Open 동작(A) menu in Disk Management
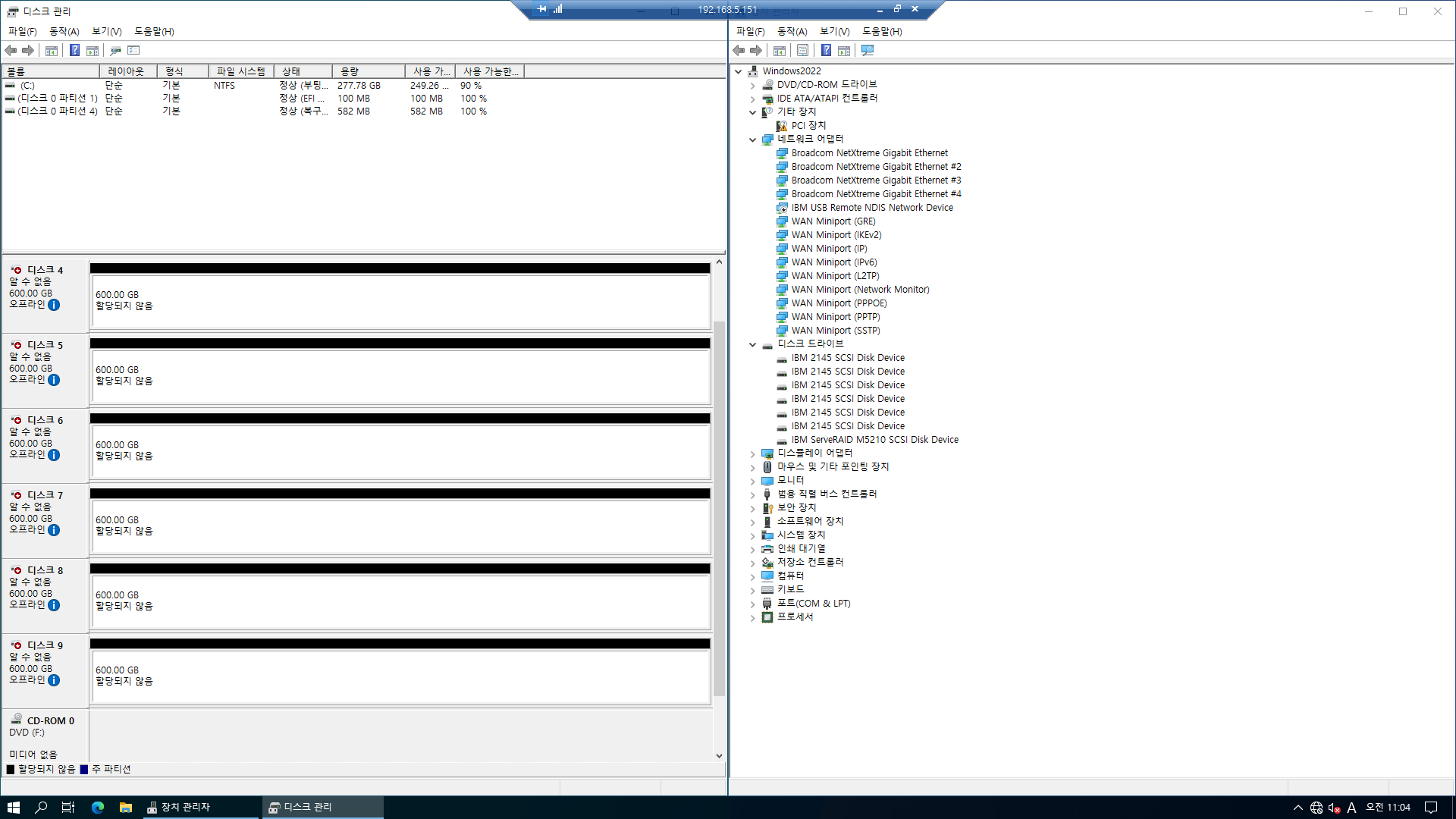The width and height of the screenshot is (1456, 819). 64,31
